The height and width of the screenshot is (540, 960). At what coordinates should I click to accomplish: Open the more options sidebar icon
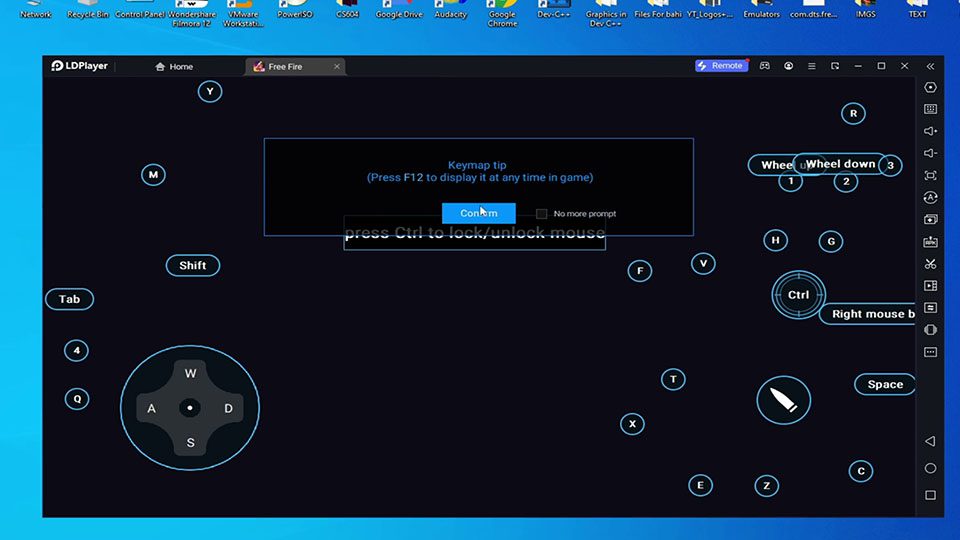[x=930, y=352]
